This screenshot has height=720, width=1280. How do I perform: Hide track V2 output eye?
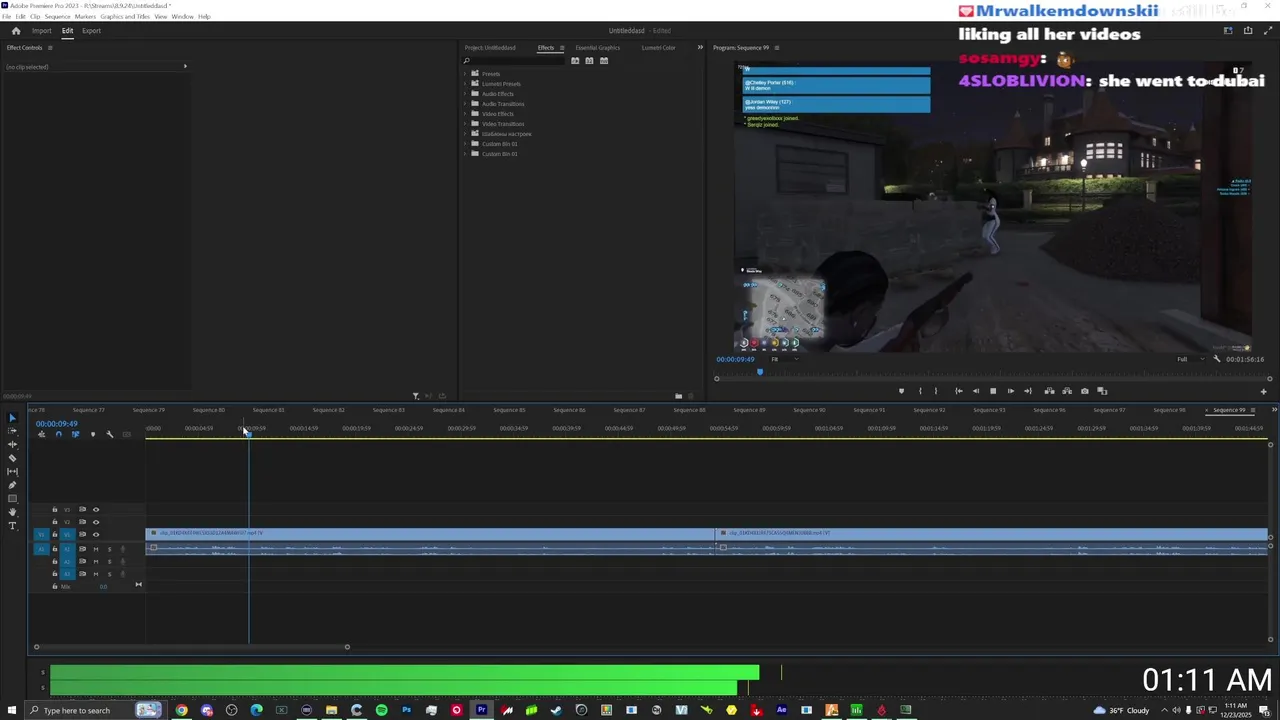(x=96, y=522)
